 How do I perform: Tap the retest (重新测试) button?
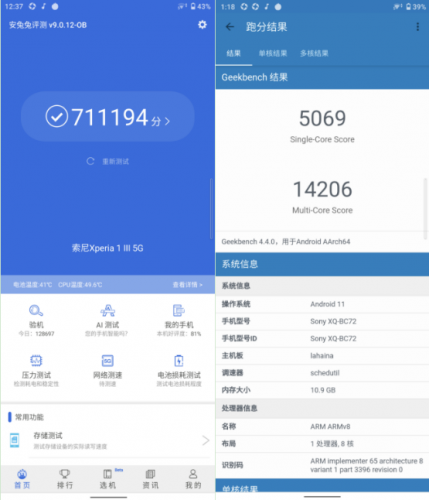point(108,161)
